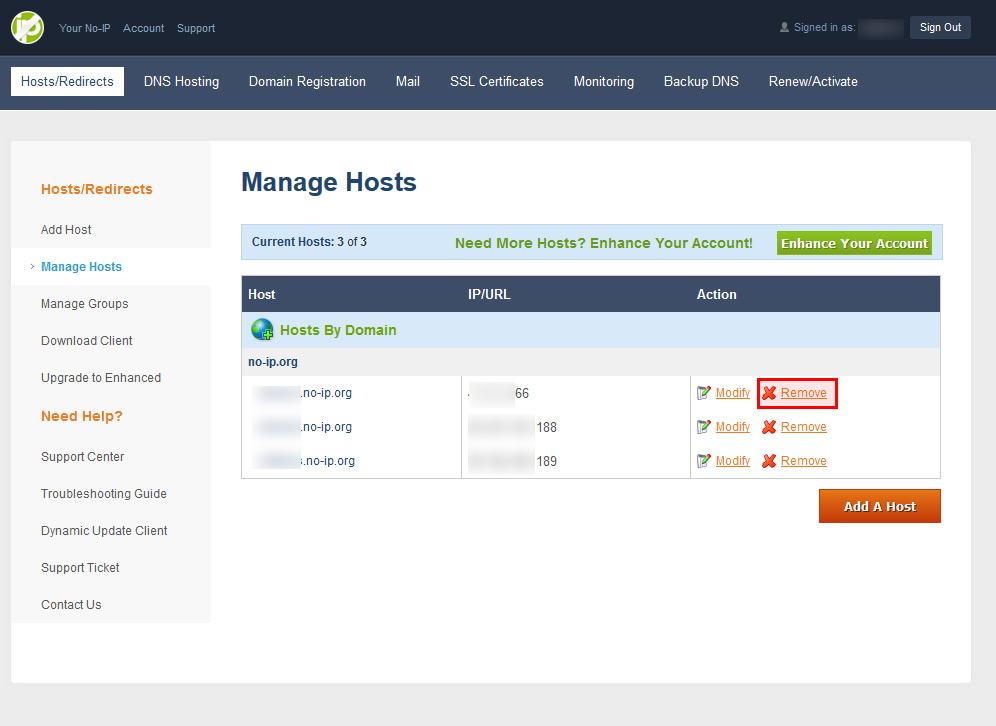
Task: Select the Monitoring tab
Action: tap(603, 81)
